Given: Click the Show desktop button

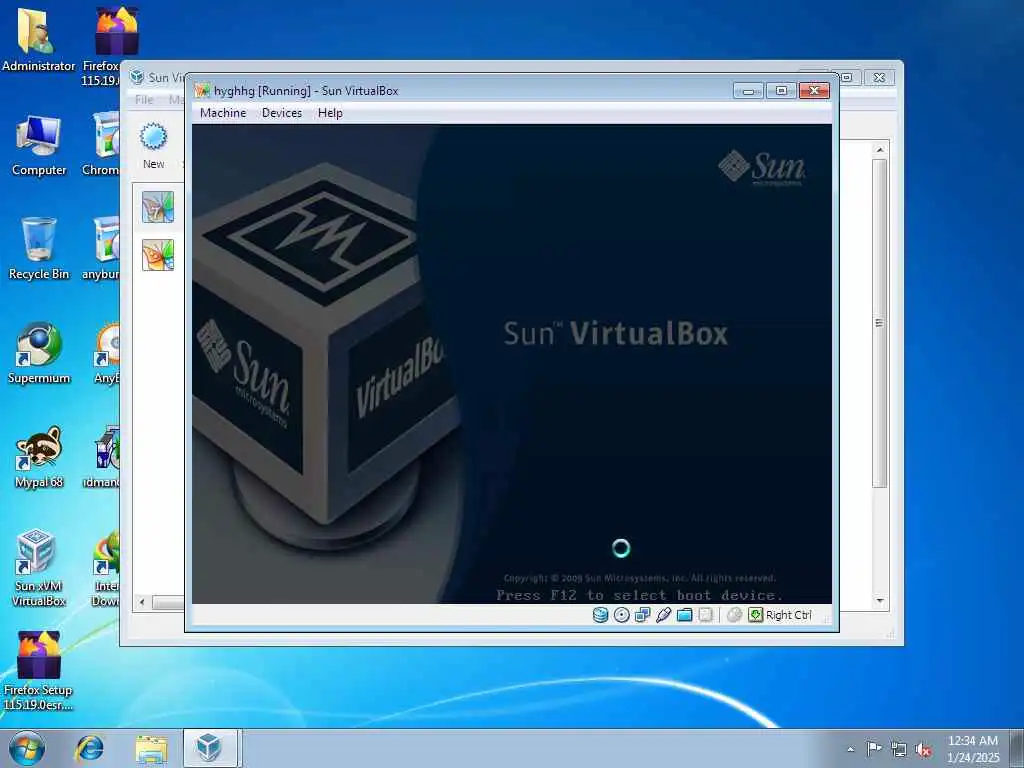Looking at the screenshot, I should 1017,748.
